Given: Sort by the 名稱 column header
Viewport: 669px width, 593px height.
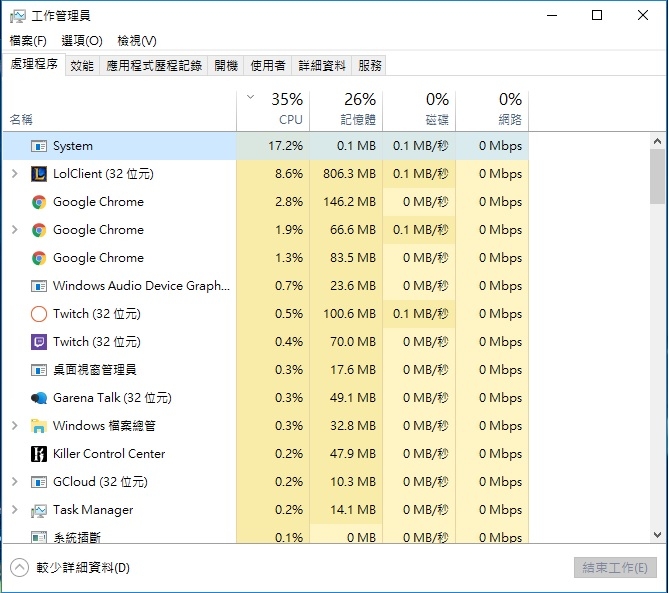Looking at the screenshot, I should click(x=119, y=110).
